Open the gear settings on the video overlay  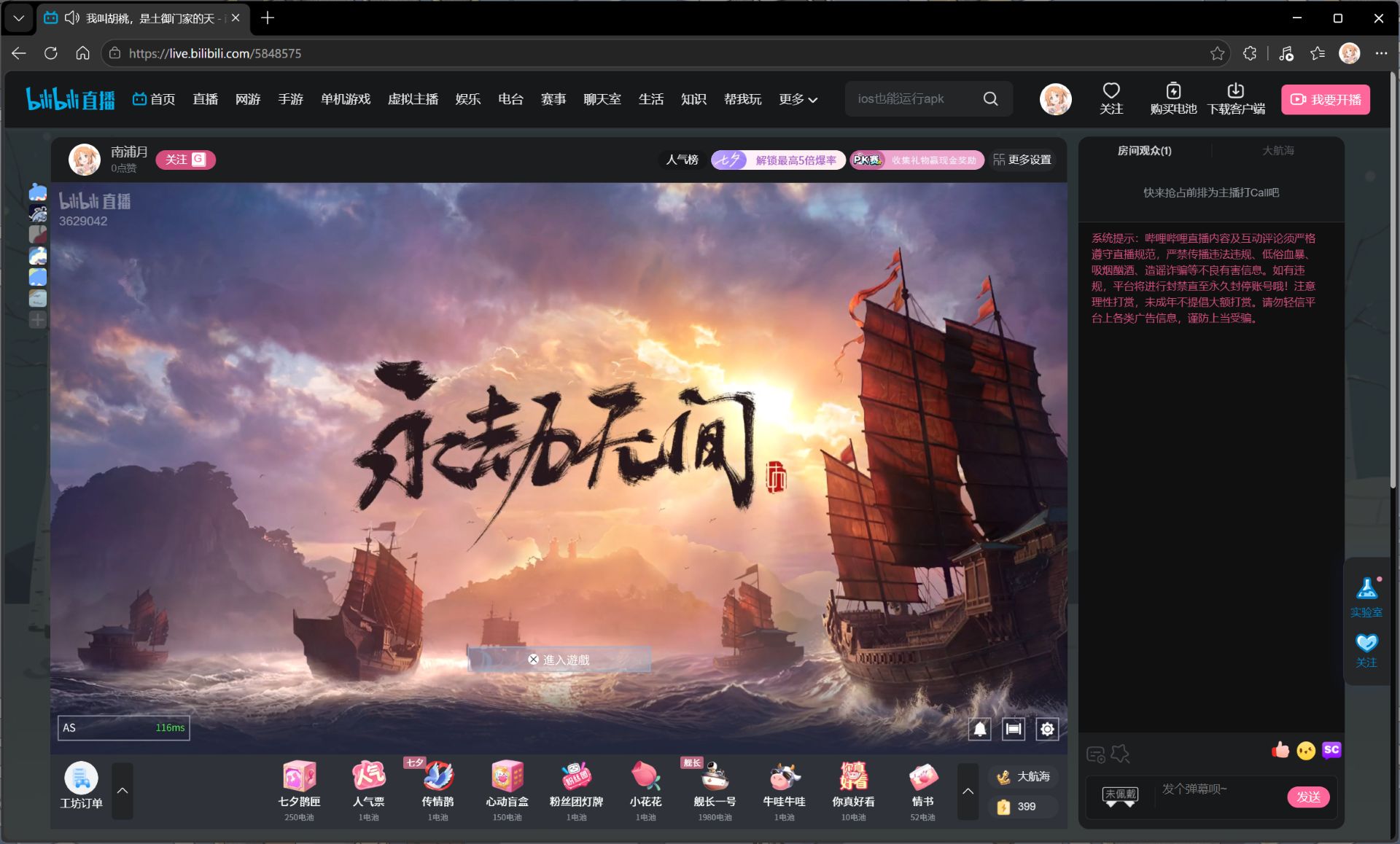(1047, 729)
